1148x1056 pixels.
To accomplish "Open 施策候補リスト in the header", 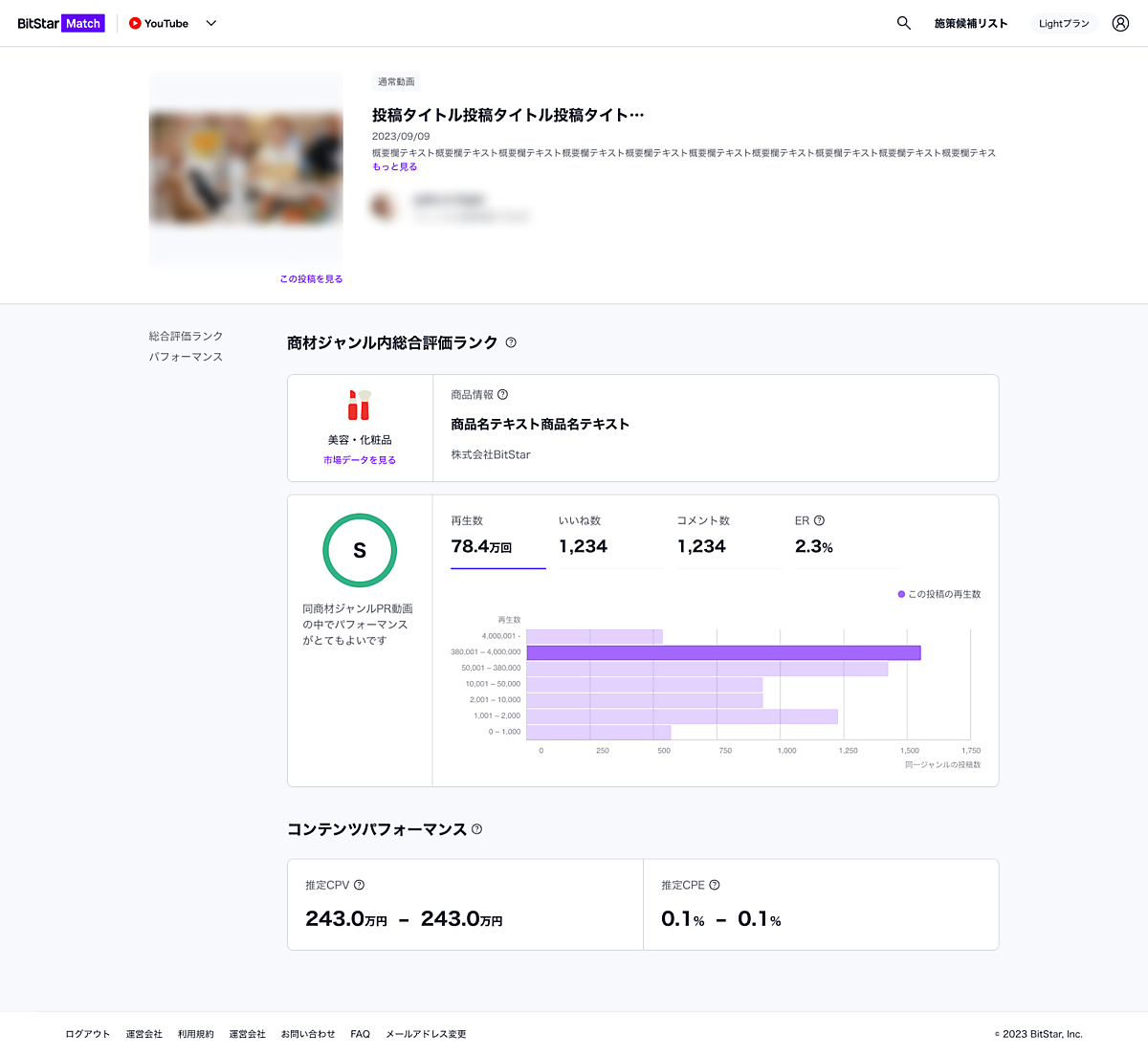I will [970, 23].
